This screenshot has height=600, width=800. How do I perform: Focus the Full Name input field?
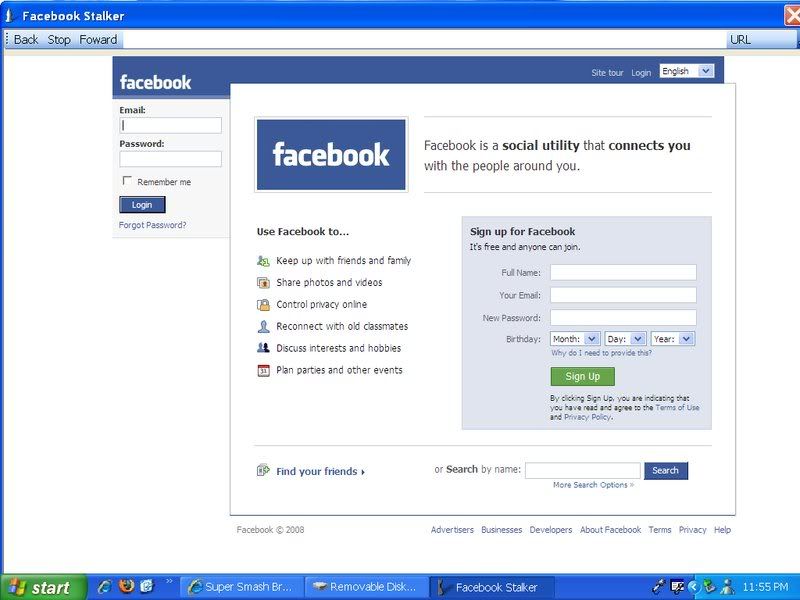pos(623,272)
